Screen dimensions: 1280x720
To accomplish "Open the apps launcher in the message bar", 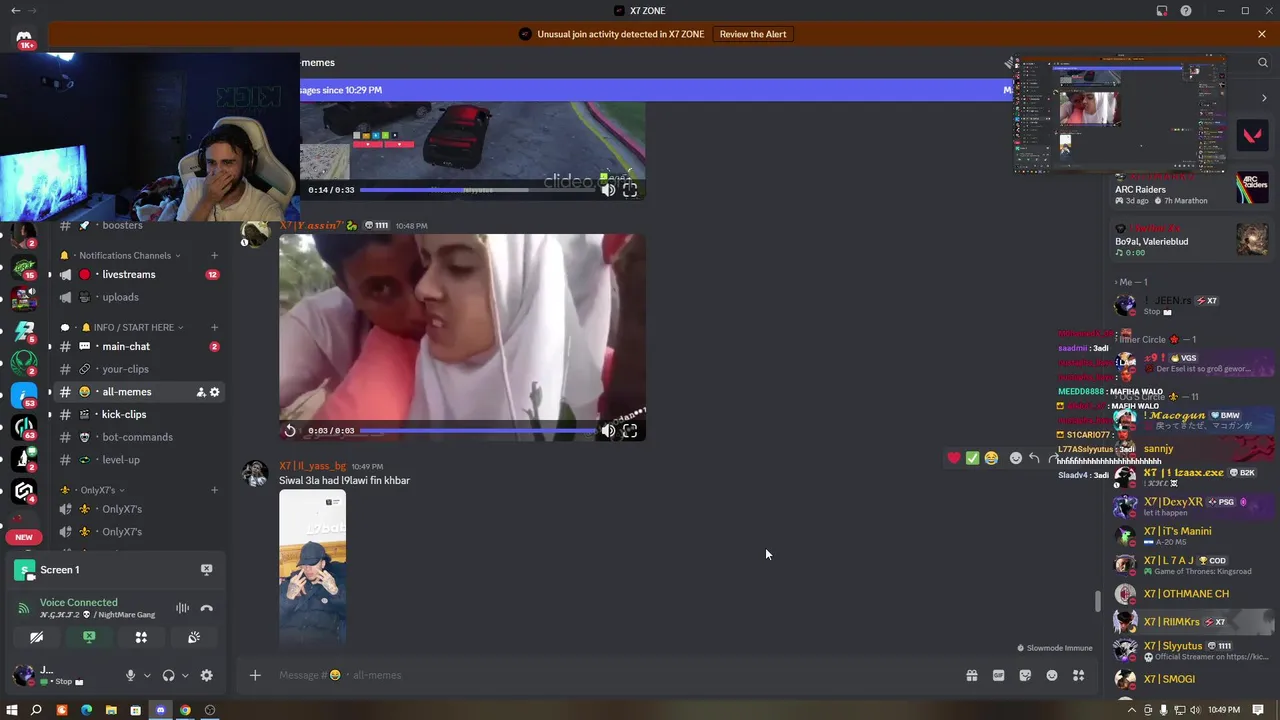I will pos(1078,675).
